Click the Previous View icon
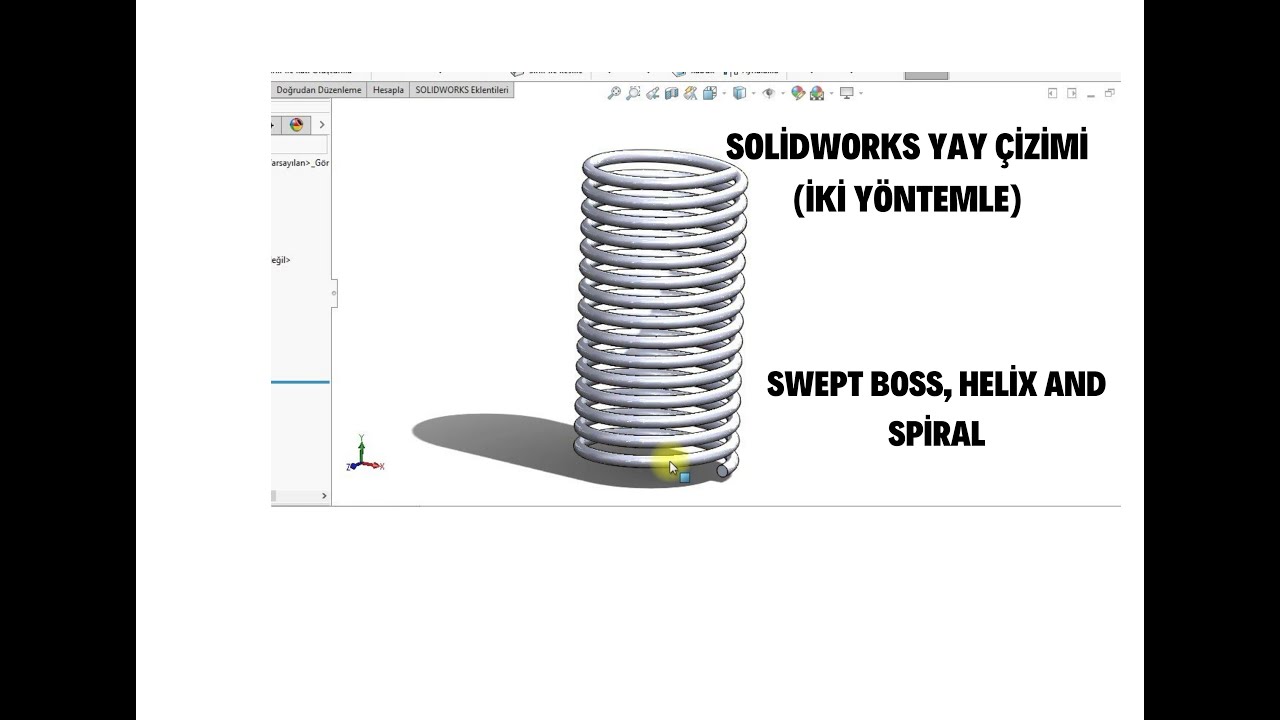Viewport: 1280px width, 720px height. tap(652, 93)
